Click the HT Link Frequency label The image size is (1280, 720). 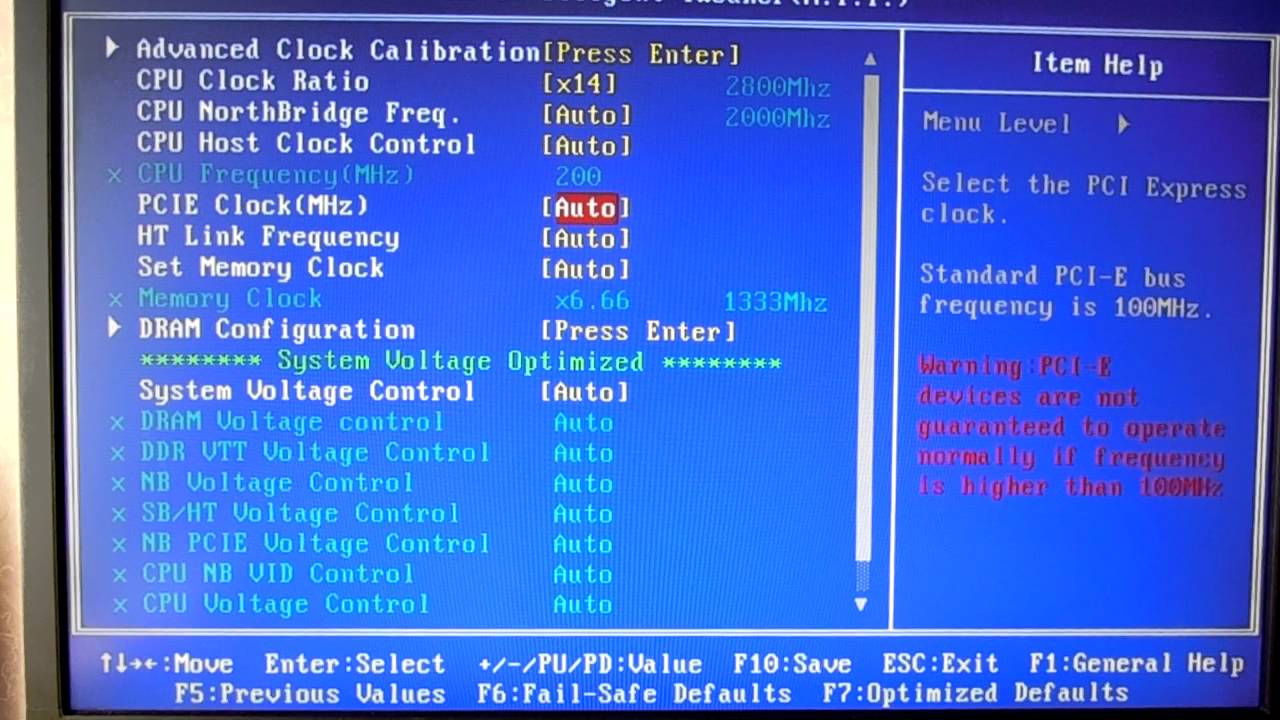pyautogui.click(x=268, y=237)
